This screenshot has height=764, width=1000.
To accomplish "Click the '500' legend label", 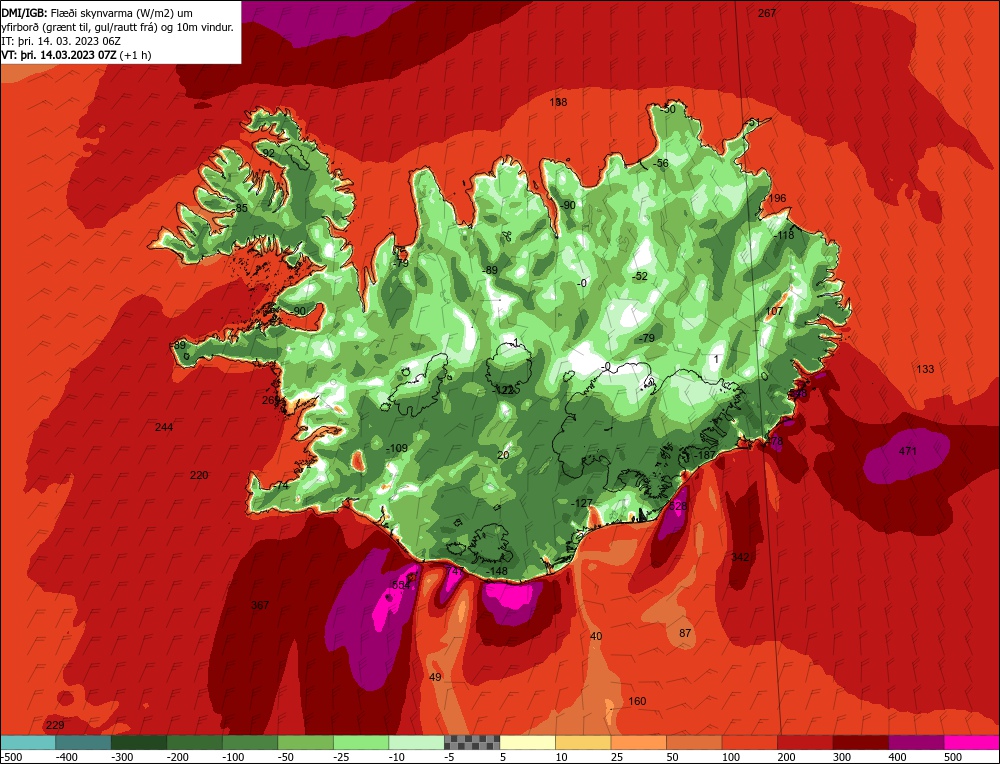I will click(x=953, y=756).
